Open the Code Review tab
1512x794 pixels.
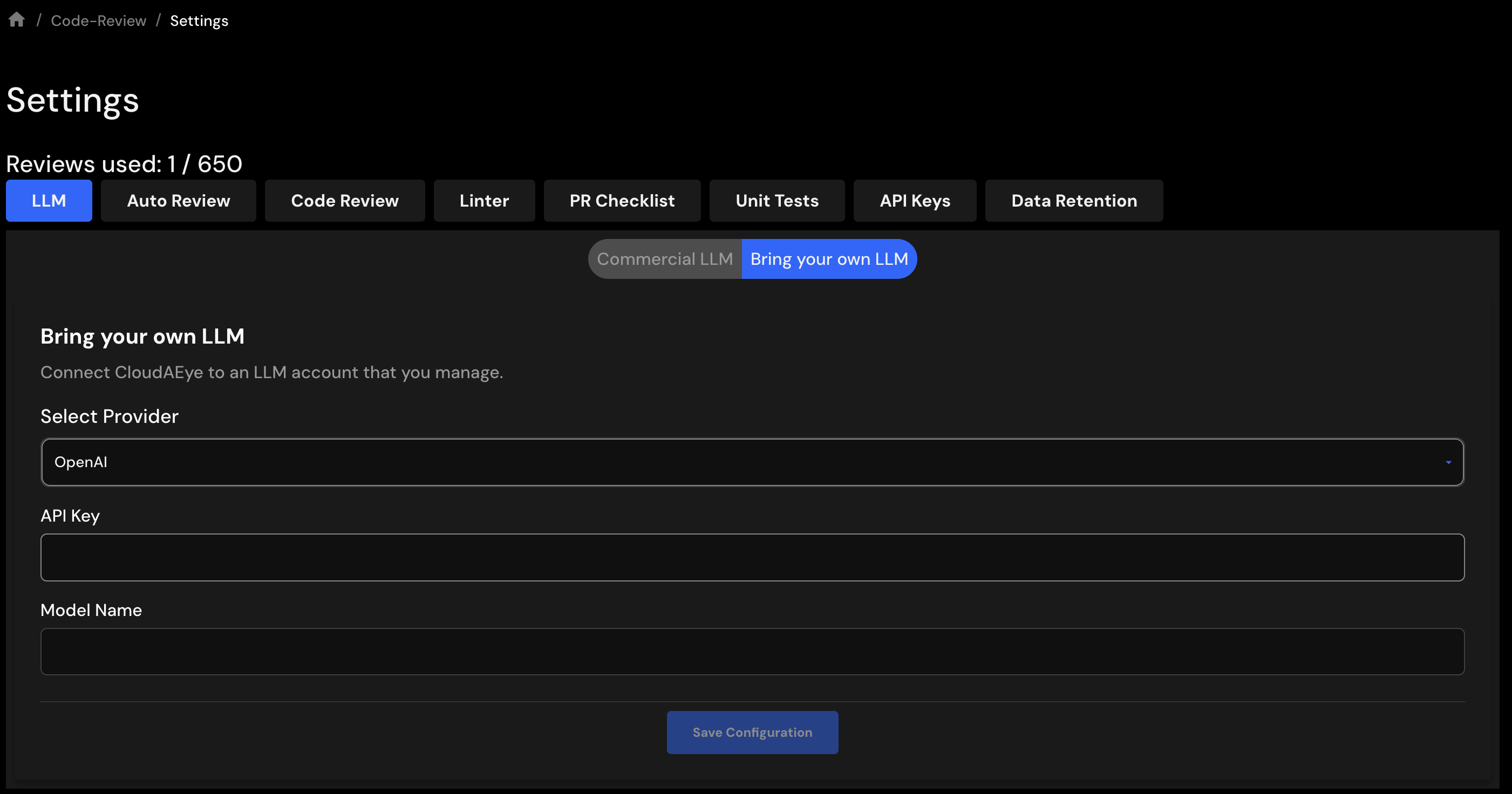[x=344, y=201]
